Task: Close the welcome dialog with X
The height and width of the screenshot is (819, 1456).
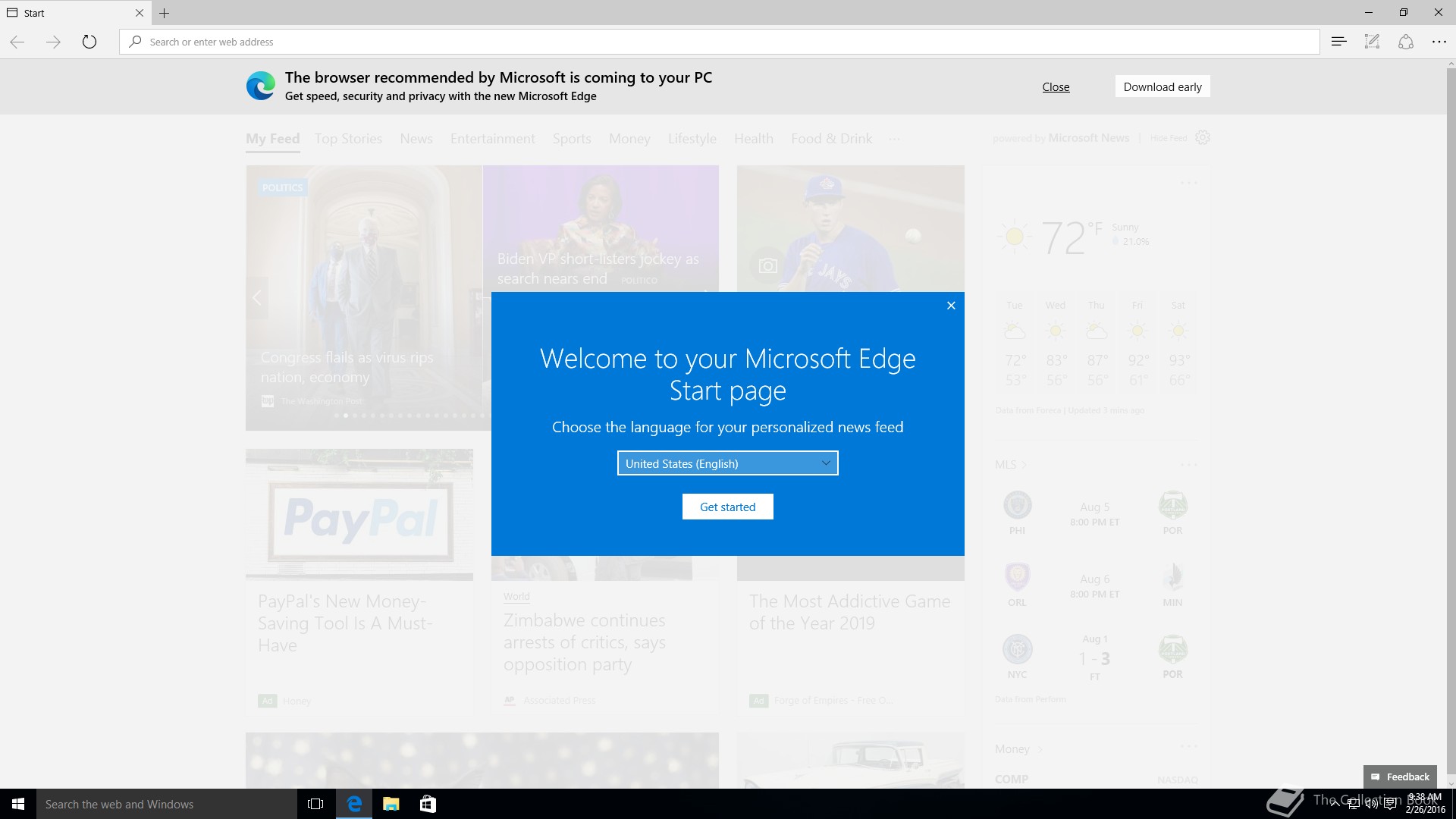Action: coord(951,306)
